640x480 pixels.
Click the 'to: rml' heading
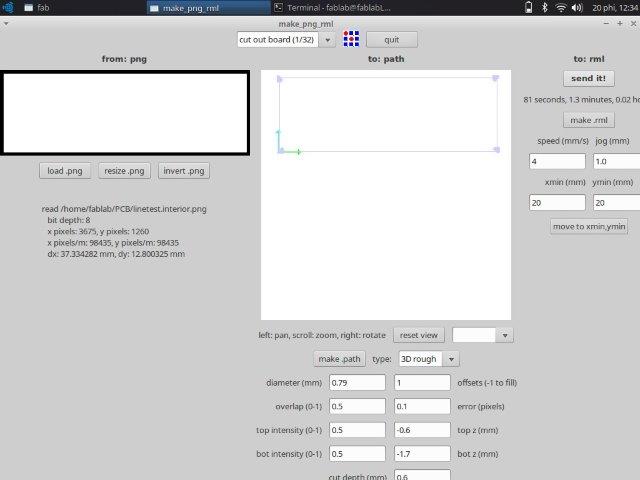tap(589, 59)
